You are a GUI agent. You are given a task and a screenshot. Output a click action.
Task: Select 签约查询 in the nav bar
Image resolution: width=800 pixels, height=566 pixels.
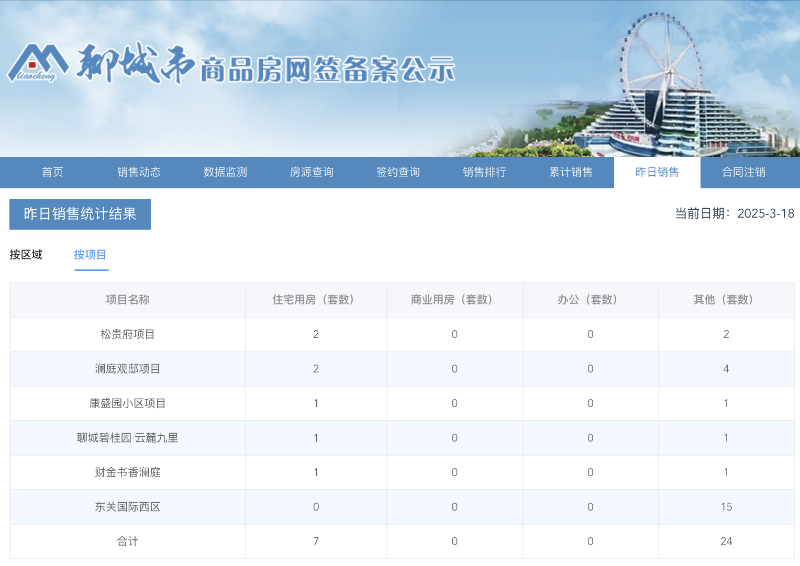(398, 173)
